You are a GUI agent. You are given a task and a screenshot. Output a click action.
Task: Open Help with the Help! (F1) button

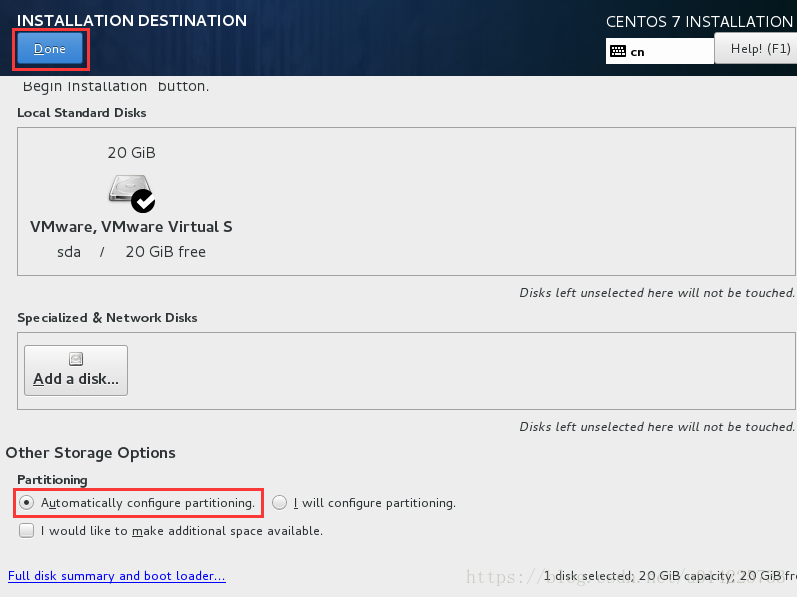[x=756, y=49]
